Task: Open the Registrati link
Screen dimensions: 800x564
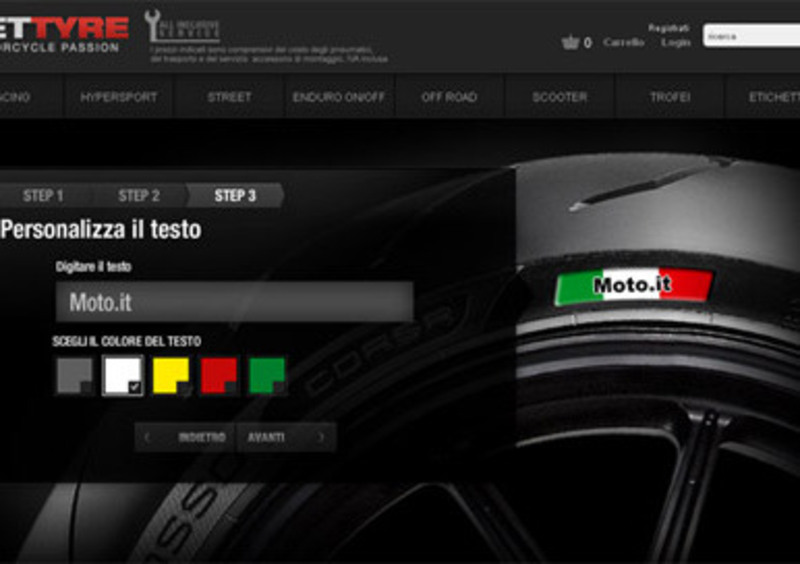Action: pos(669,28)
